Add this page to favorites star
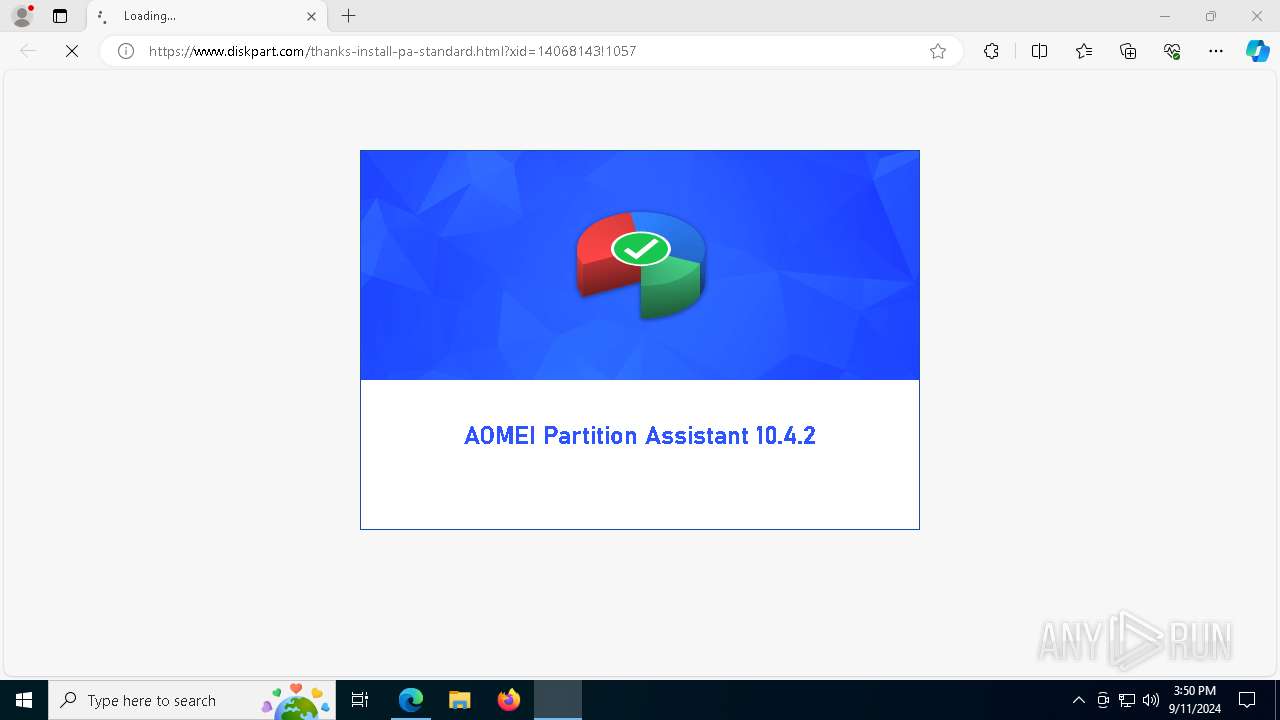 [938, 51]
